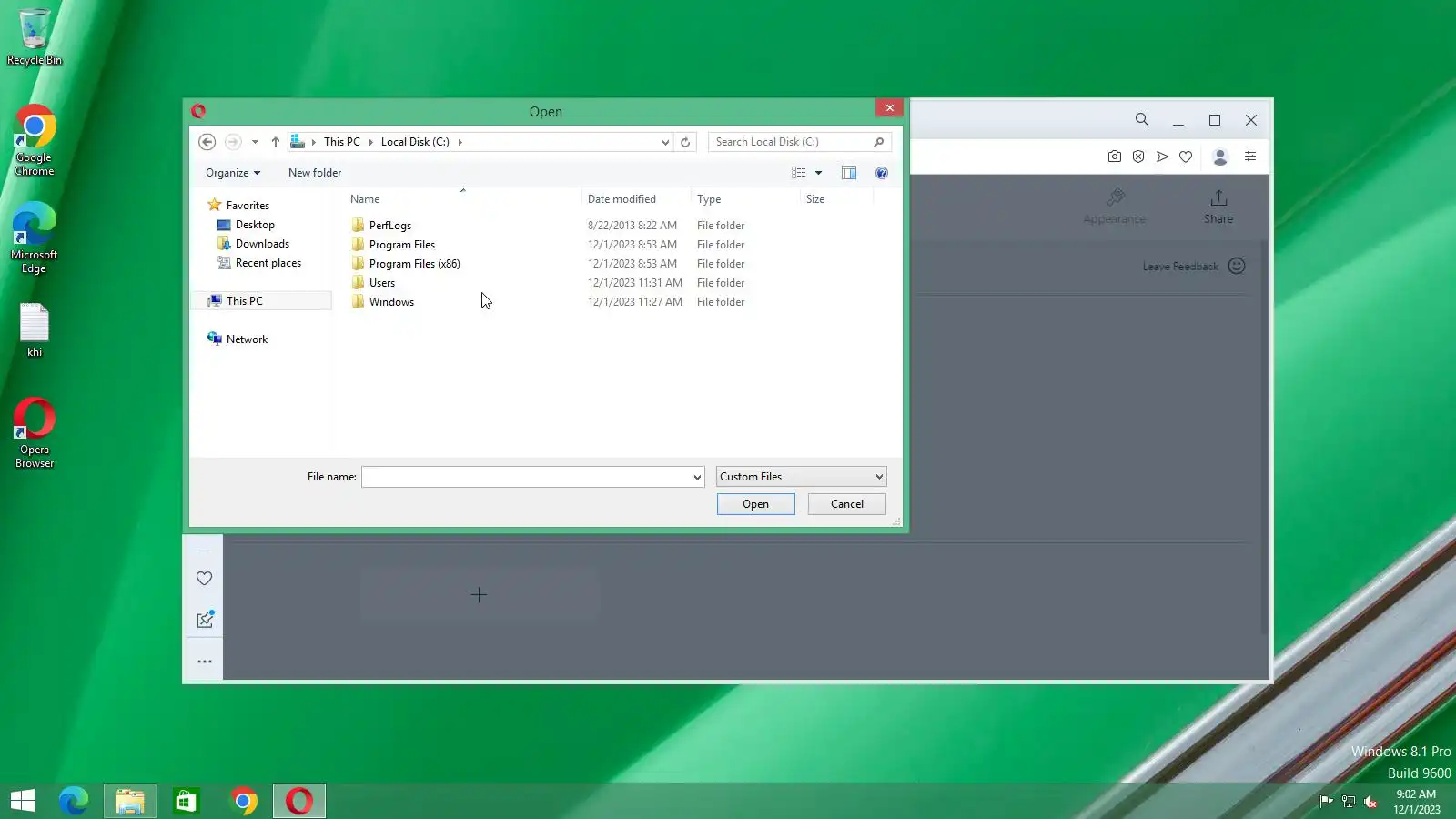Click the File name input field
The image size is (1456, 819).
525,477
